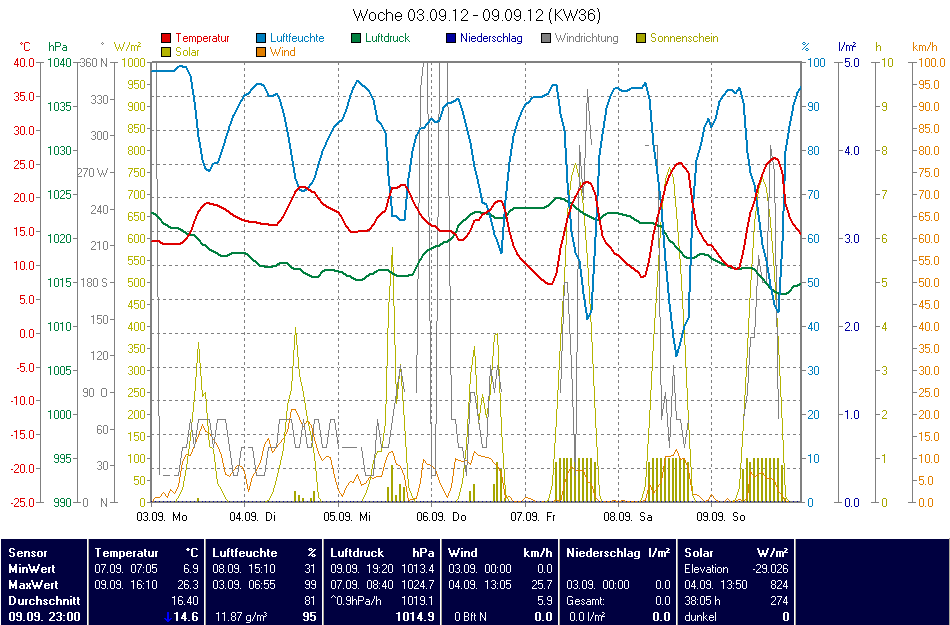950x625 pixels.
Task: Click the Sonnenschein legend swatch
Action: coord(640,38)
